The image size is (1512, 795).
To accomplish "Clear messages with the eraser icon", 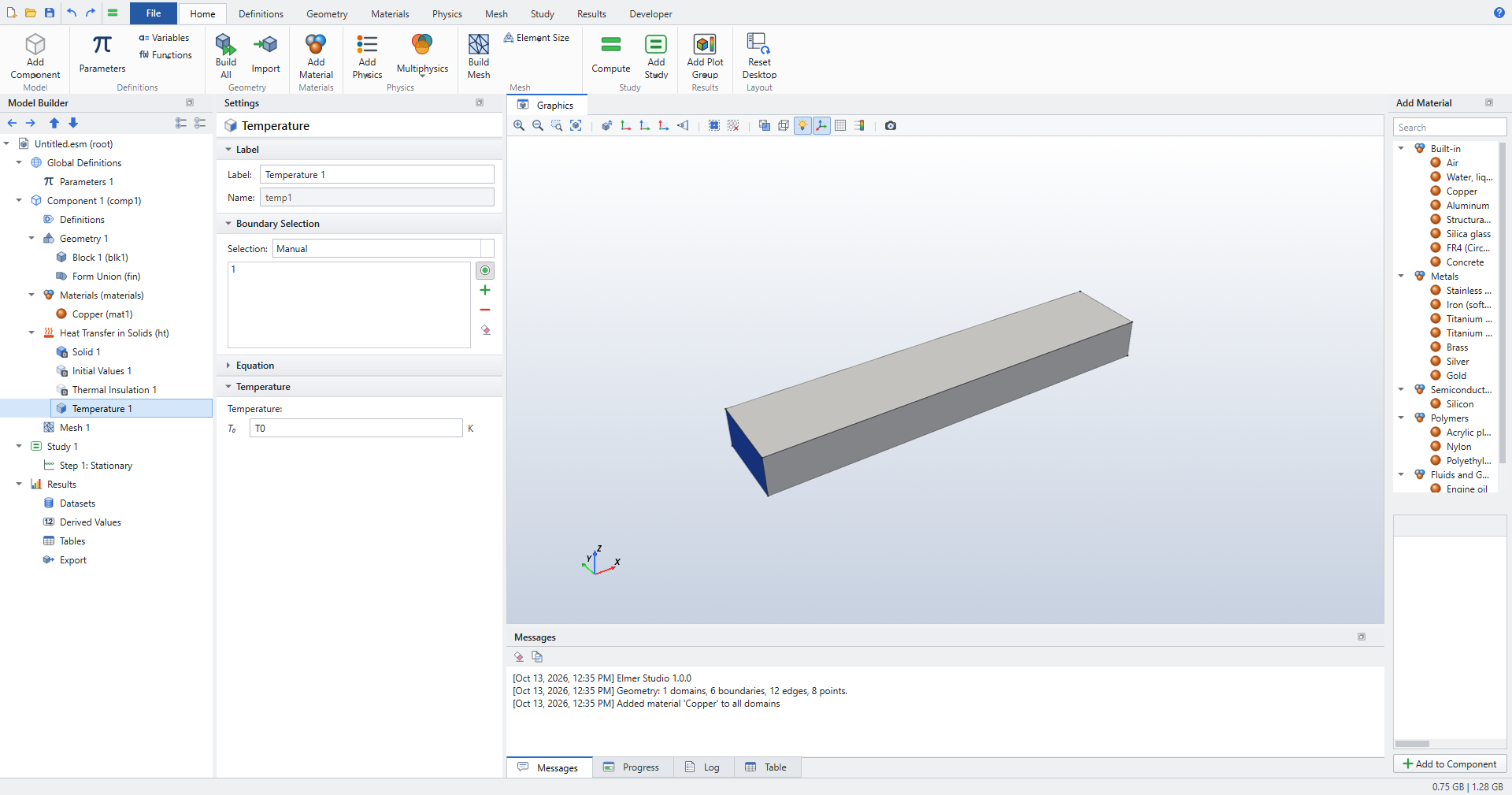I will point(519,656).
